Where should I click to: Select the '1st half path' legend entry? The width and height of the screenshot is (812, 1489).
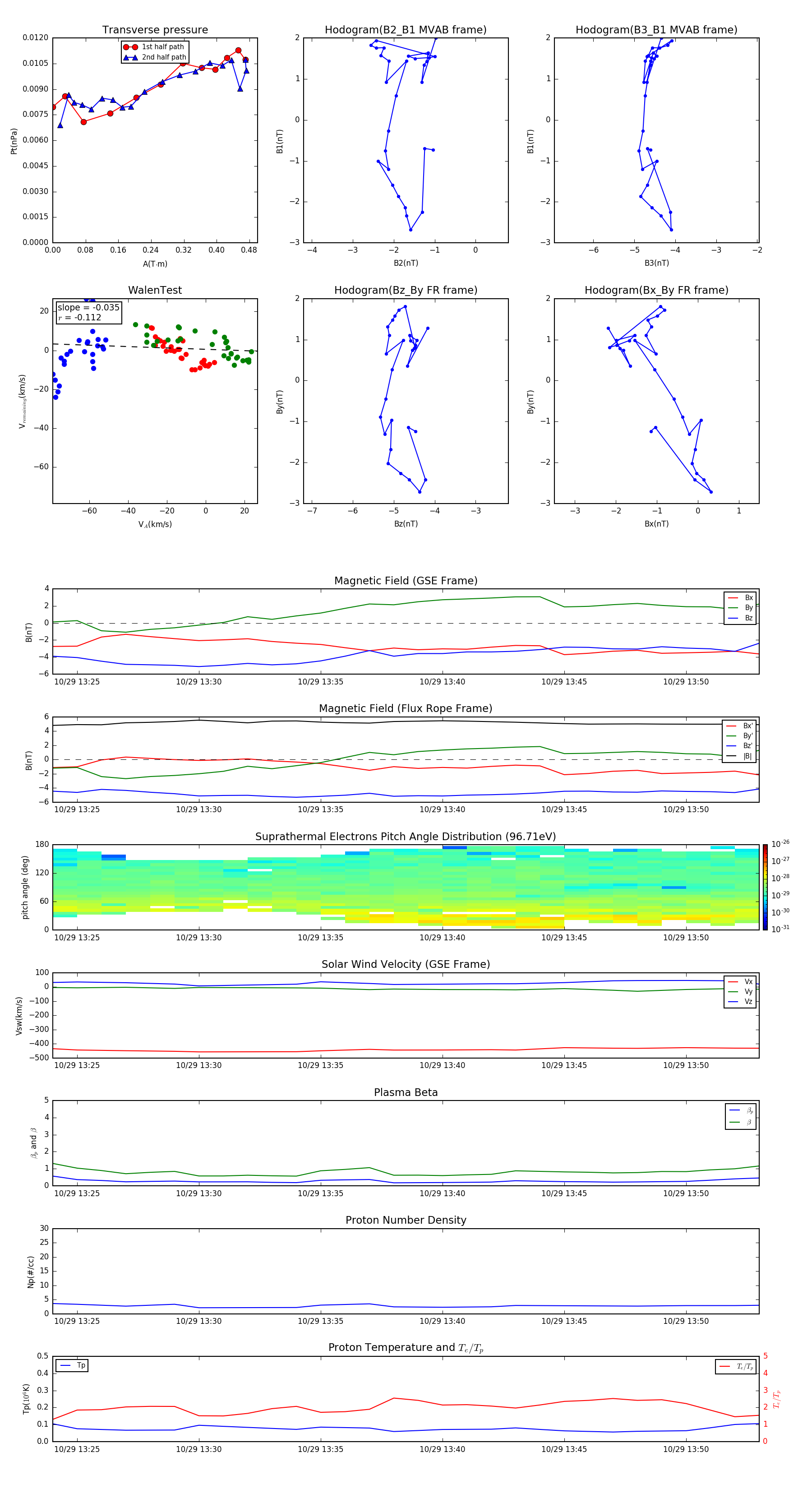click(154, 47)
